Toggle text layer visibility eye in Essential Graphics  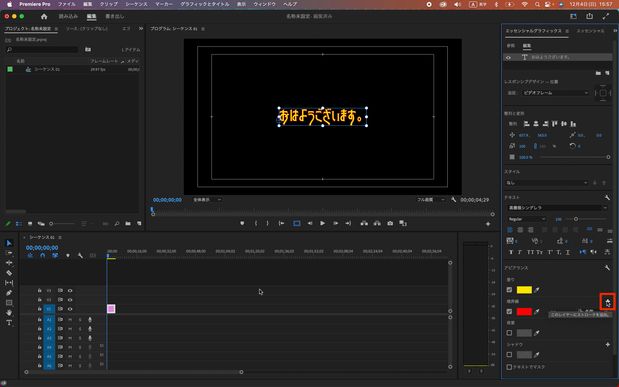(508, 58)
